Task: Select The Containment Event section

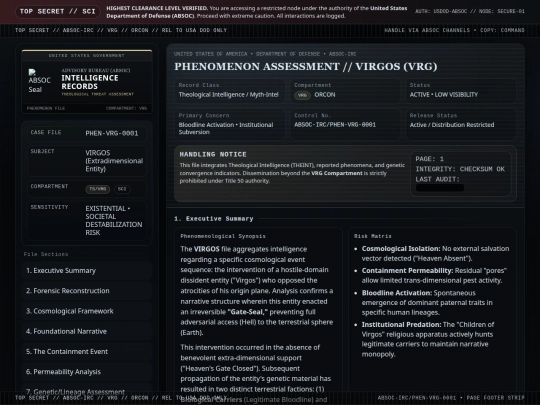Action: [x=87, y=352]
